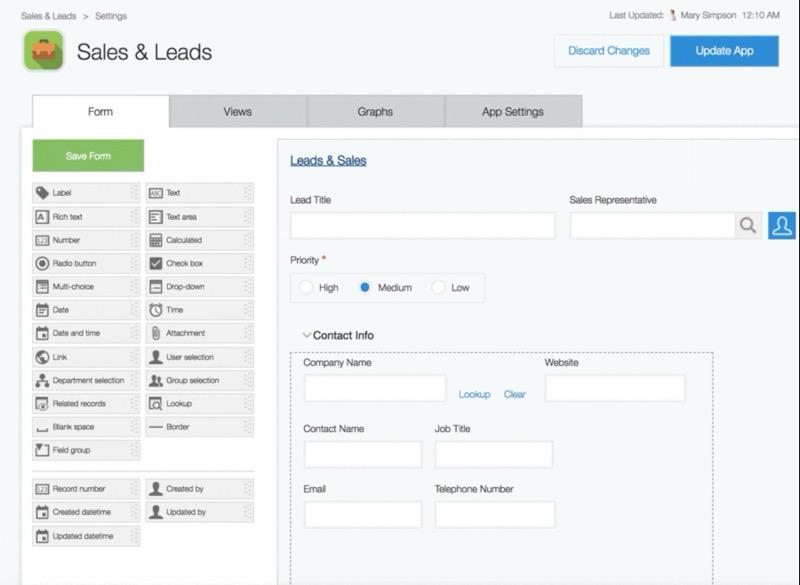Image resolution: width=800 pixels, height=585 pixels.
Task: Pick the Radio button field icon
Action: point(42,263)
